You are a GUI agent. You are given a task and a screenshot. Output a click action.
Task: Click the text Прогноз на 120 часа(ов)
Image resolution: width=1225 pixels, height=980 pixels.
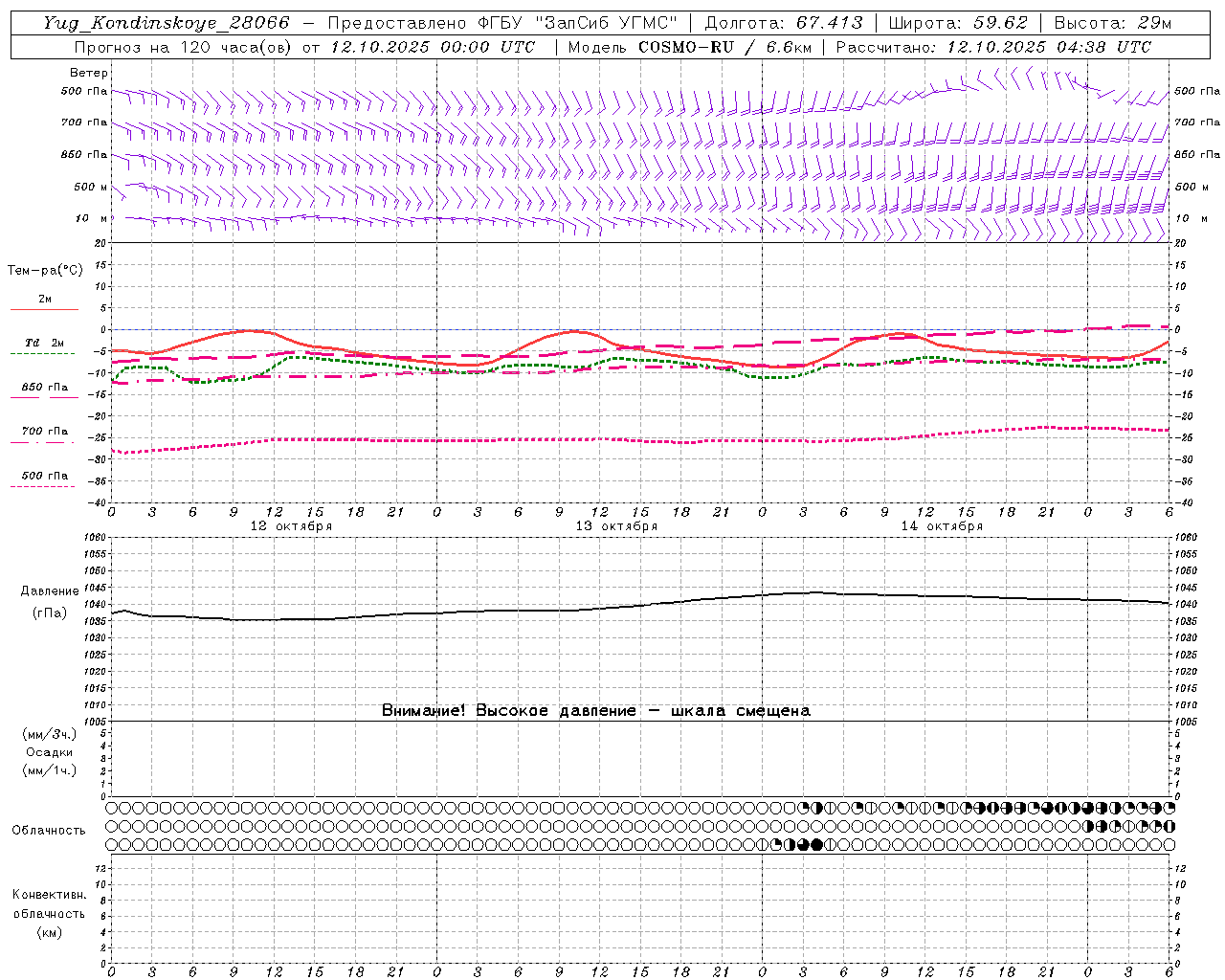tap(184, 46)
